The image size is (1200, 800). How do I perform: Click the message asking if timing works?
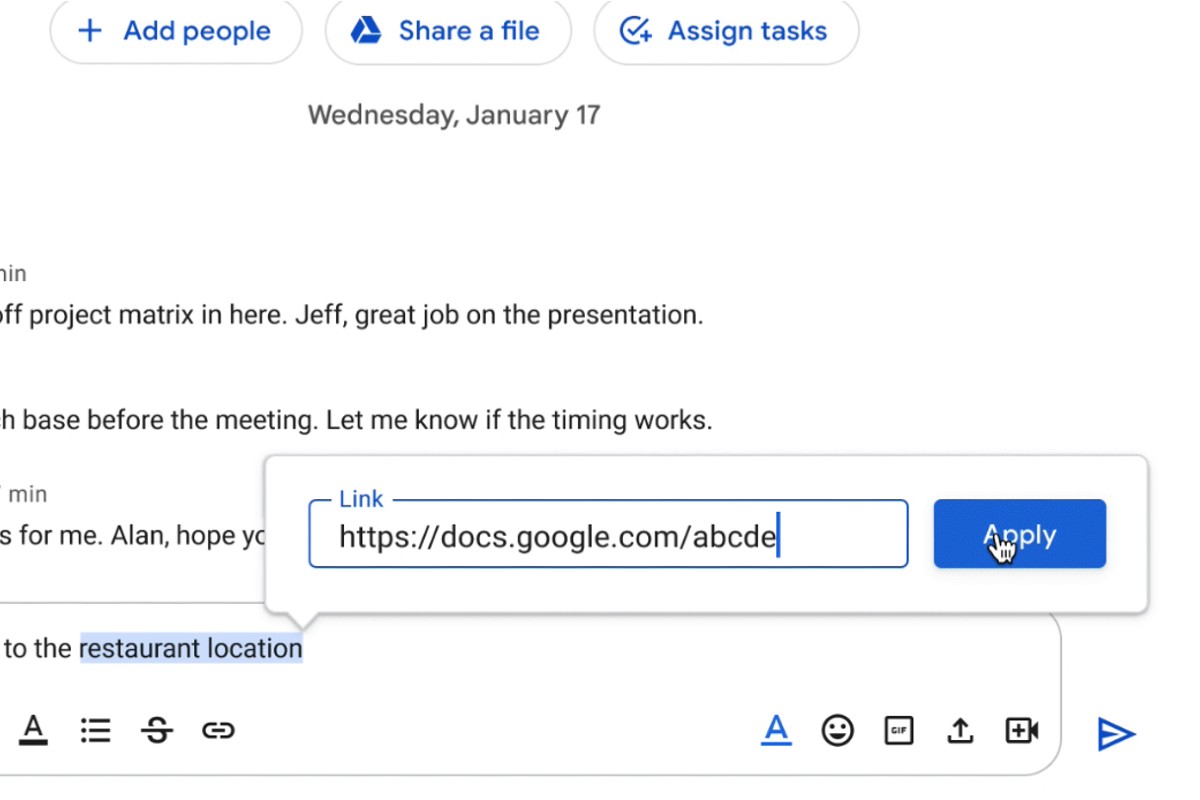point(356,420)
